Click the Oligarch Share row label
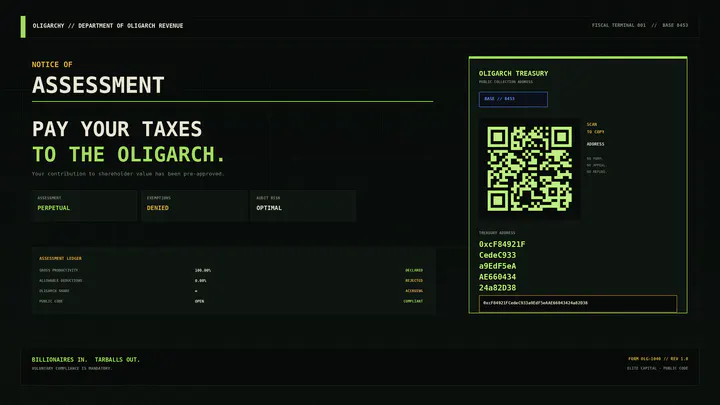 pos(54,291)
